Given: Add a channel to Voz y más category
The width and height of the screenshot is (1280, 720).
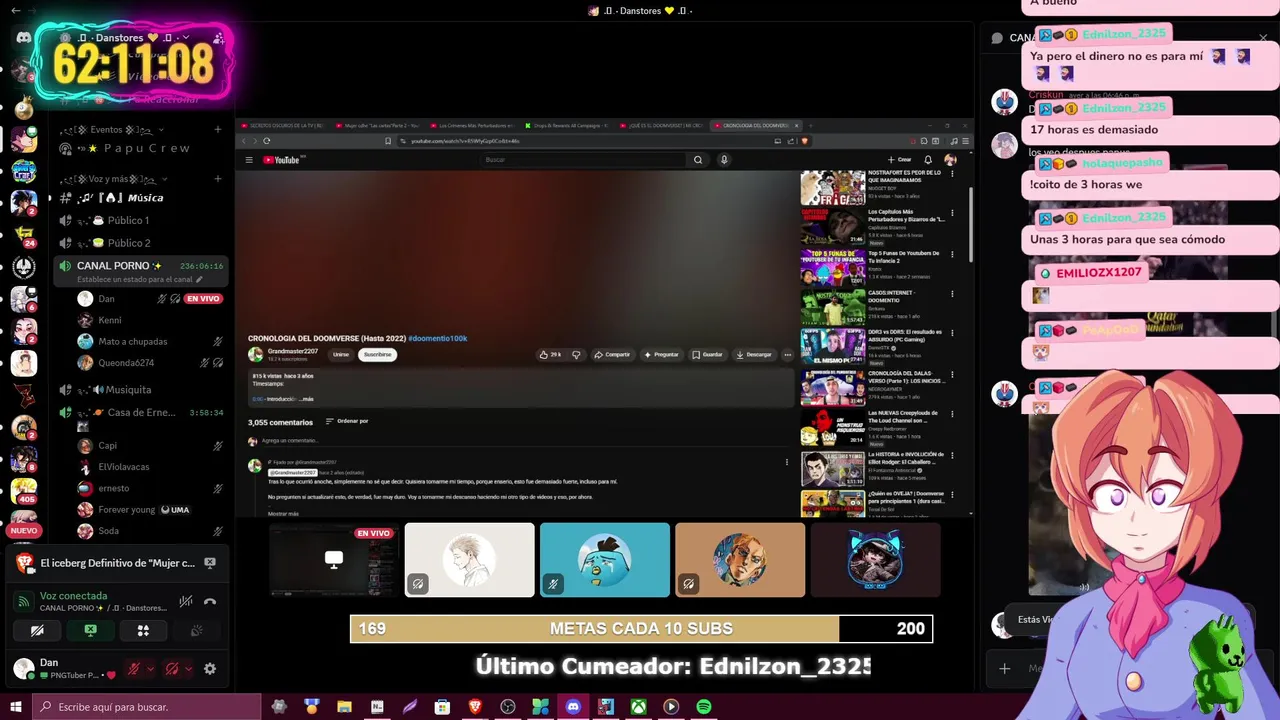Looking at the screenshot, I should (x=217, y=179).
